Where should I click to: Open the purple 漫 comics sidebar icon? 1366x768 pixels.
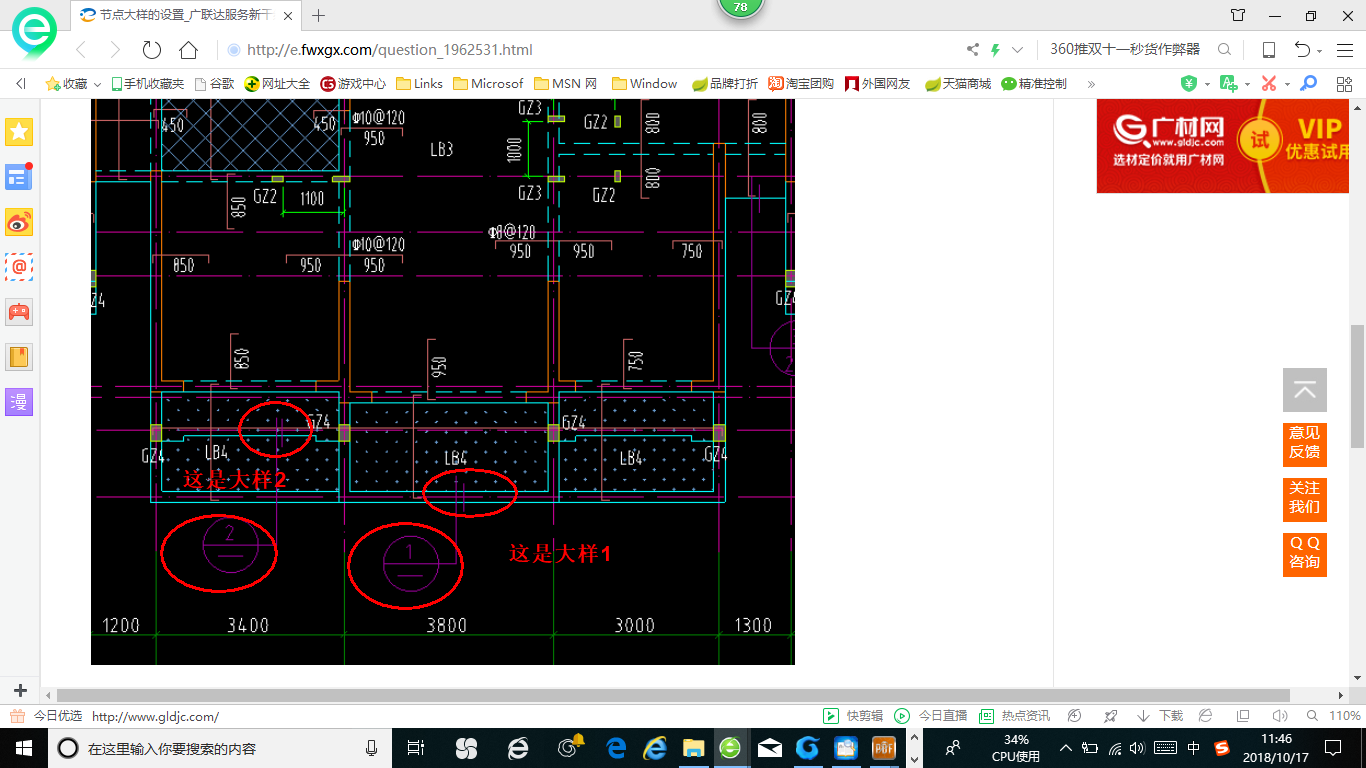(x=19, y=402)
